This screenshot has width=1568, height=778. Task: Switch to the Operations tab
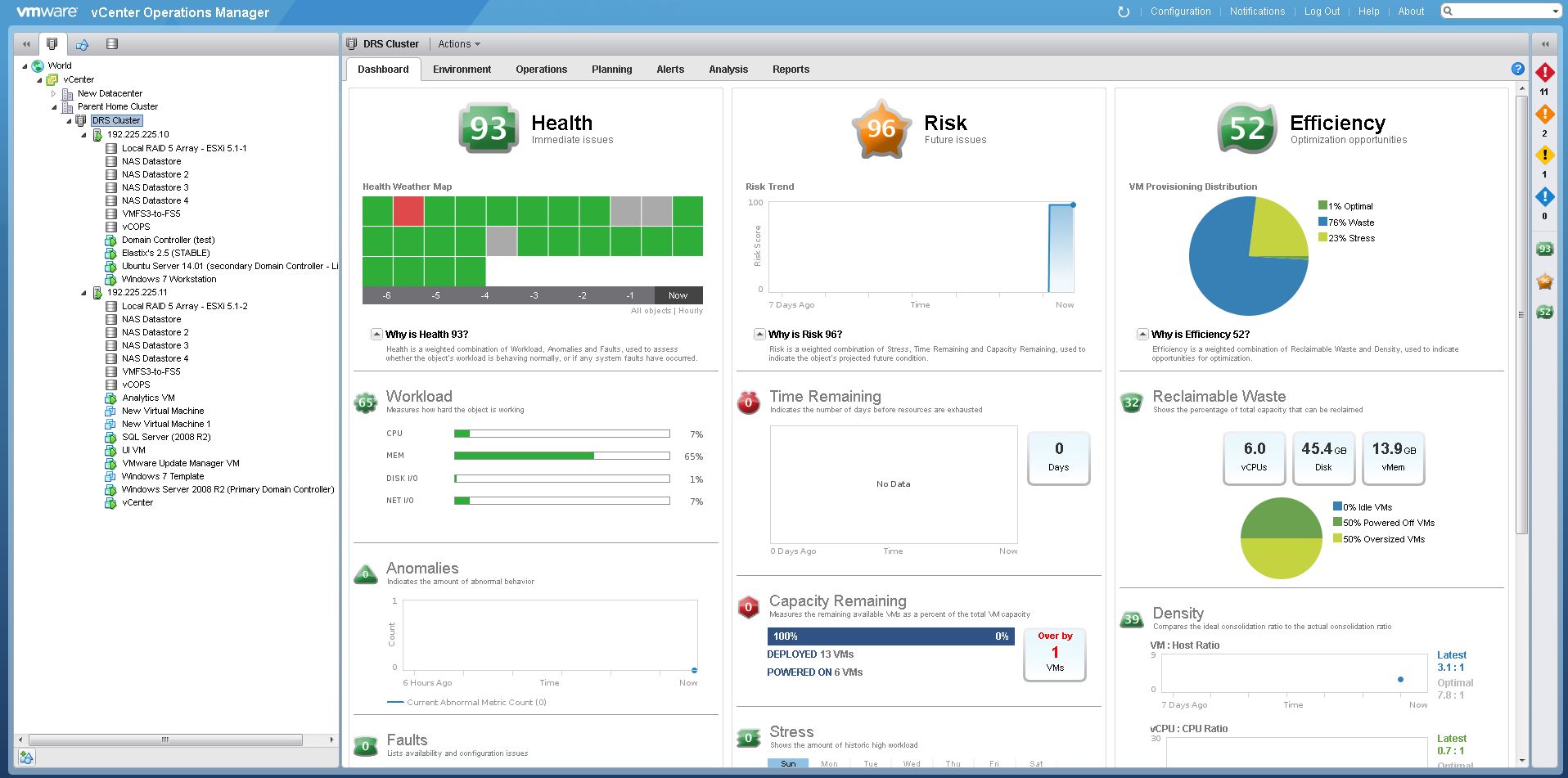(x=542, y=70)
